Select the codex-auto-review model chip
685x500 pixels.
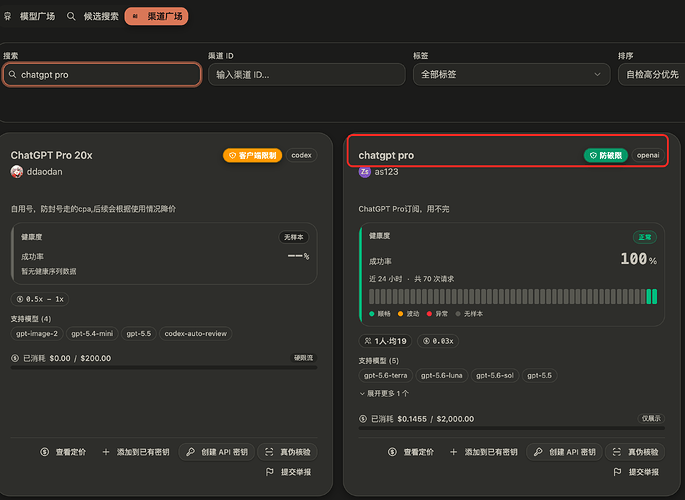(196, 334)
